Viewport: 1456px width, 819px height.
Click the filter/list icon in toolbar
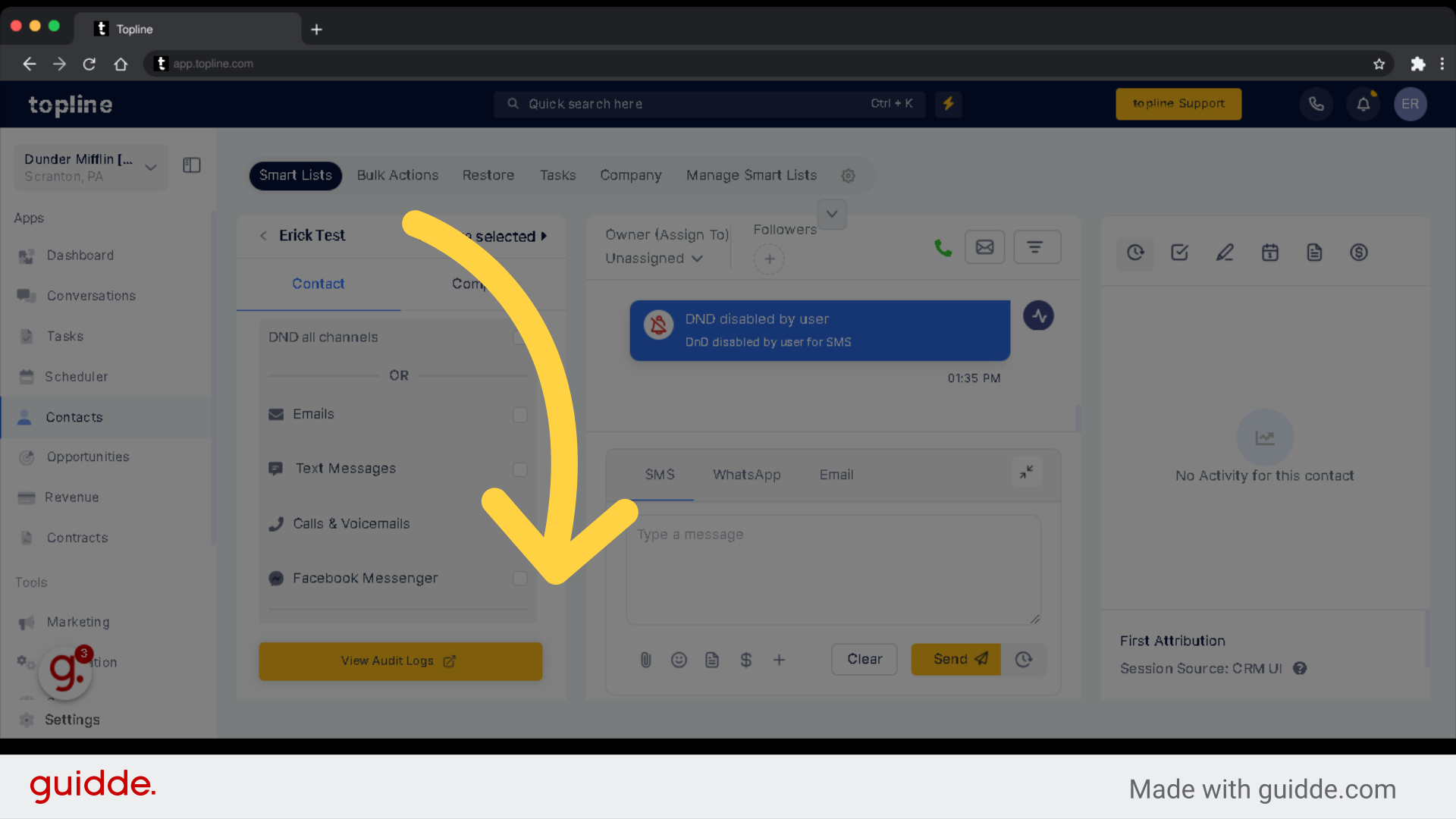point(1037,247)
